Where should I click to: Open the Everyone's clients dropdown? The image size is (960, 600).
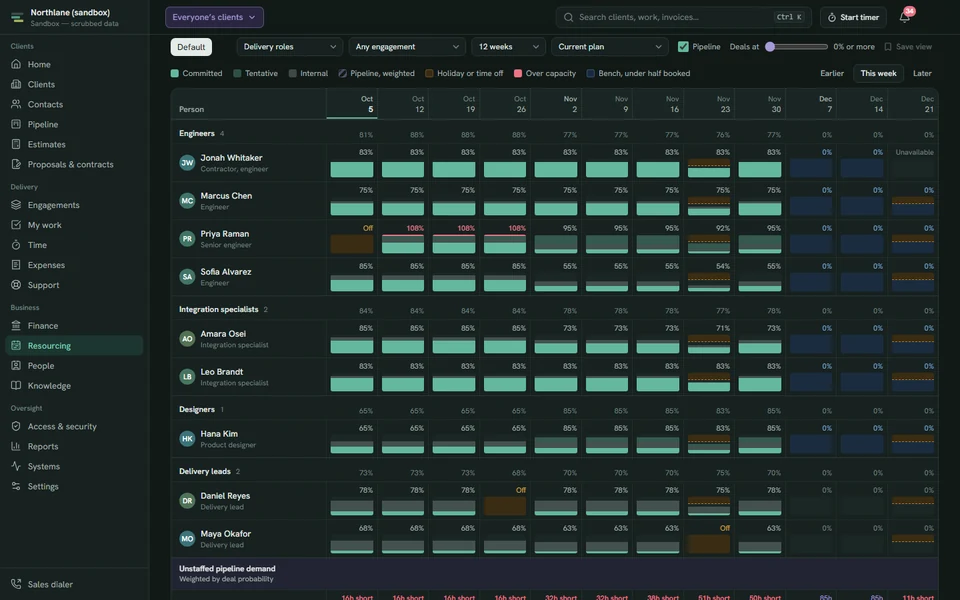(214, 17)
